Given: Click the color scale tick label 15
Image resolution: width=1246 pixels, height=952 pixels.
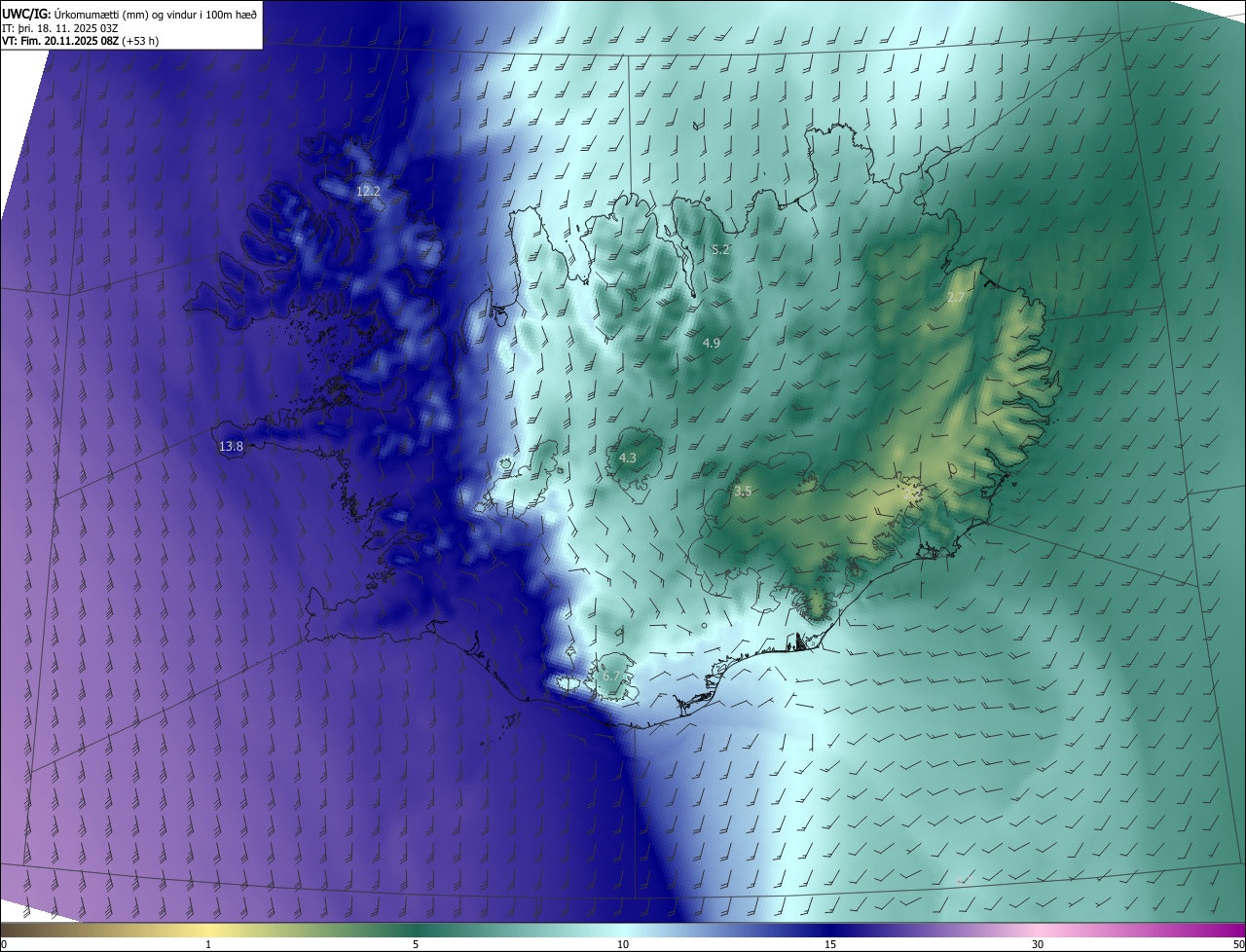Looking at the screenshot, I should click(x=830, y=944).
